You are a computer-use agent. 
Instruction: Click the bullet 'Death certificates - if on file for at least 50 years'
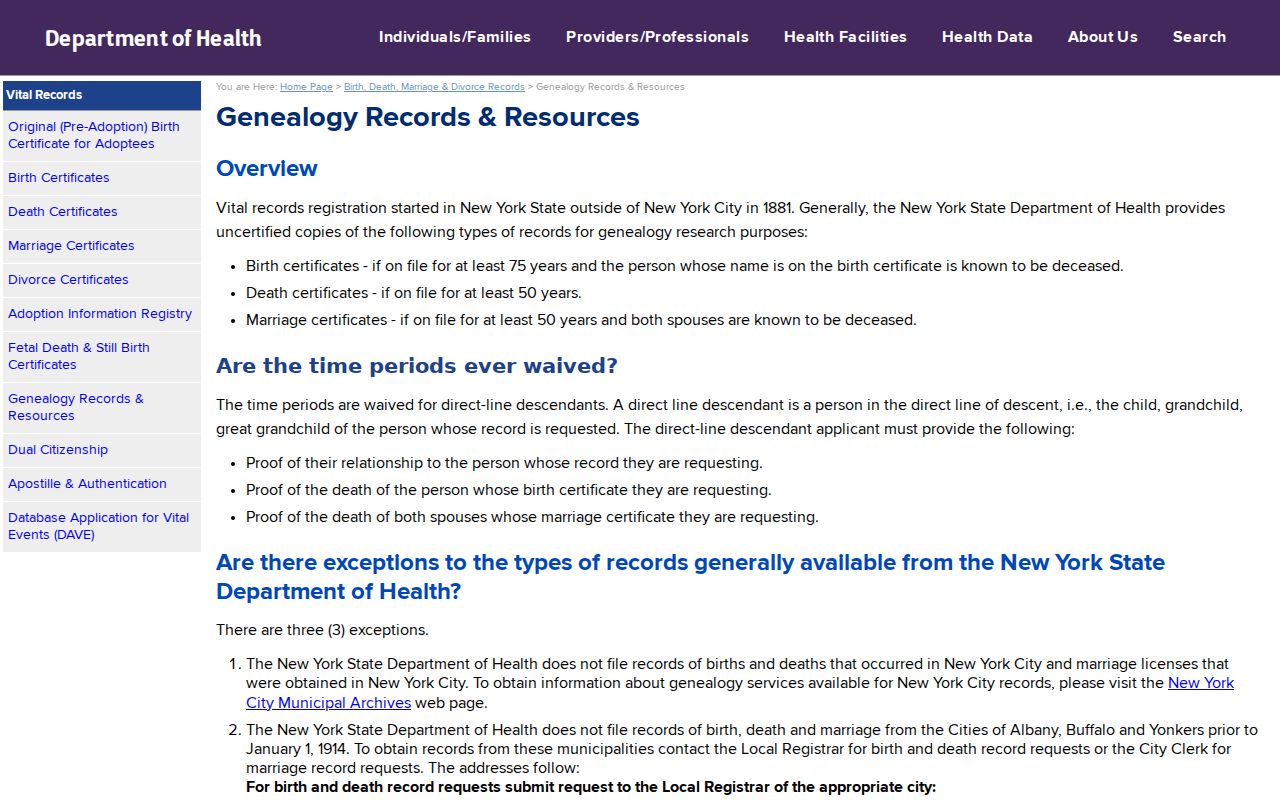[x=414, y=293]
